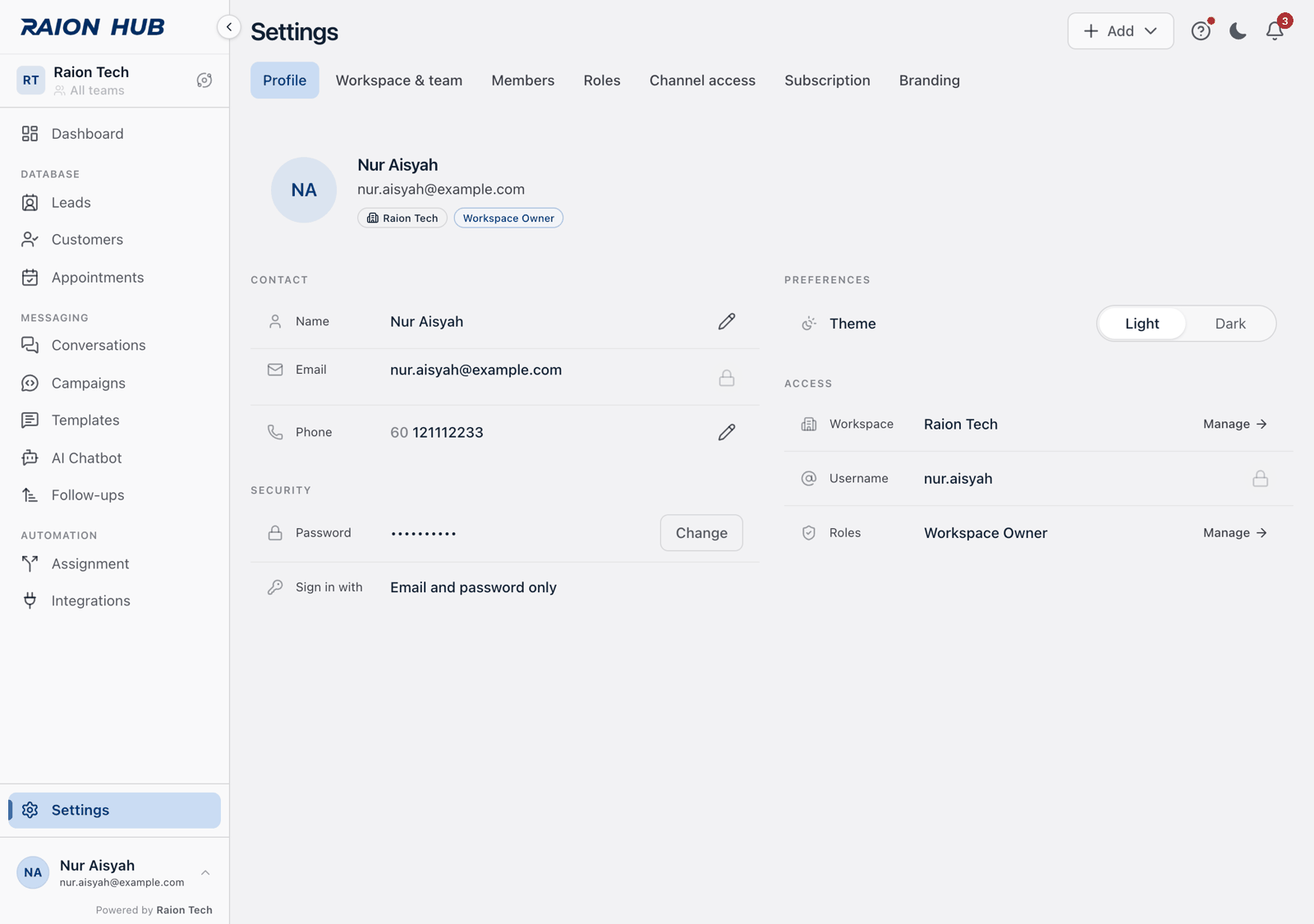Click the Settings gear icon

(30, 810)
